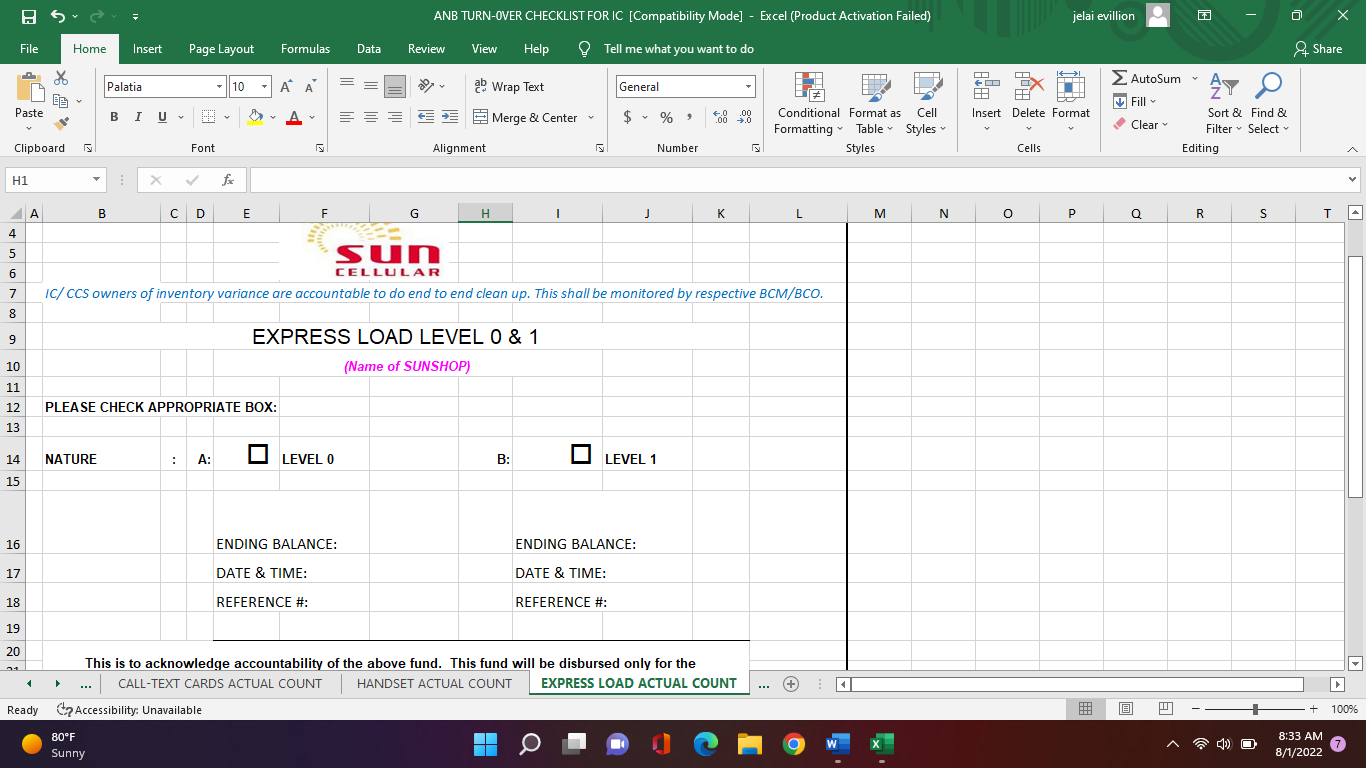Click the zoom slider handle
Screen dimensions: 1366x768
click(1255, 709)
